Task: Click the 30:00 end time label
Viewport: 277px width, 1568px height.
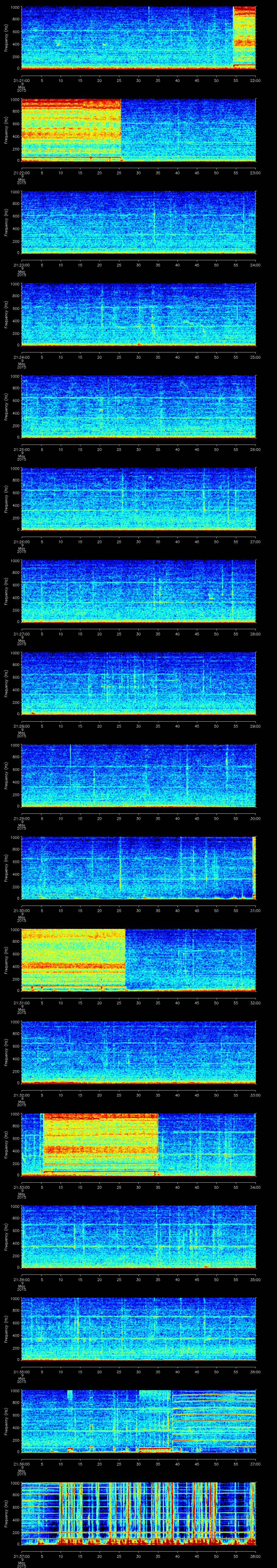Action: click(255, 819)
